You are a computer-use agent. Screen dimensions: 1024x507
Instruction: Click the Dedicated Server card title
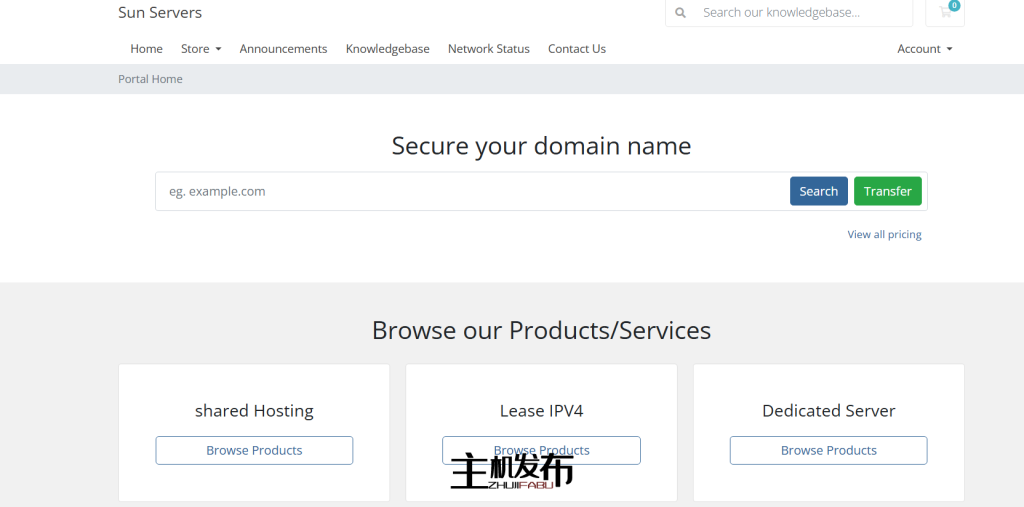[x=828, y=411]
